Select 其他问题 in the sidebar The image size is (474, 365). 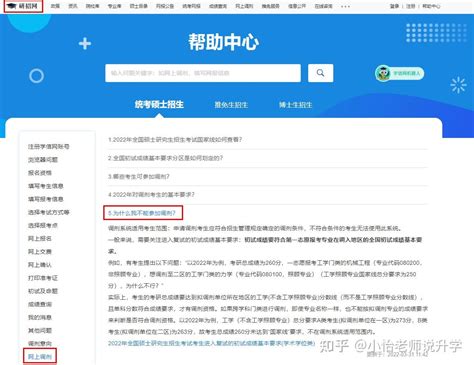40,330
